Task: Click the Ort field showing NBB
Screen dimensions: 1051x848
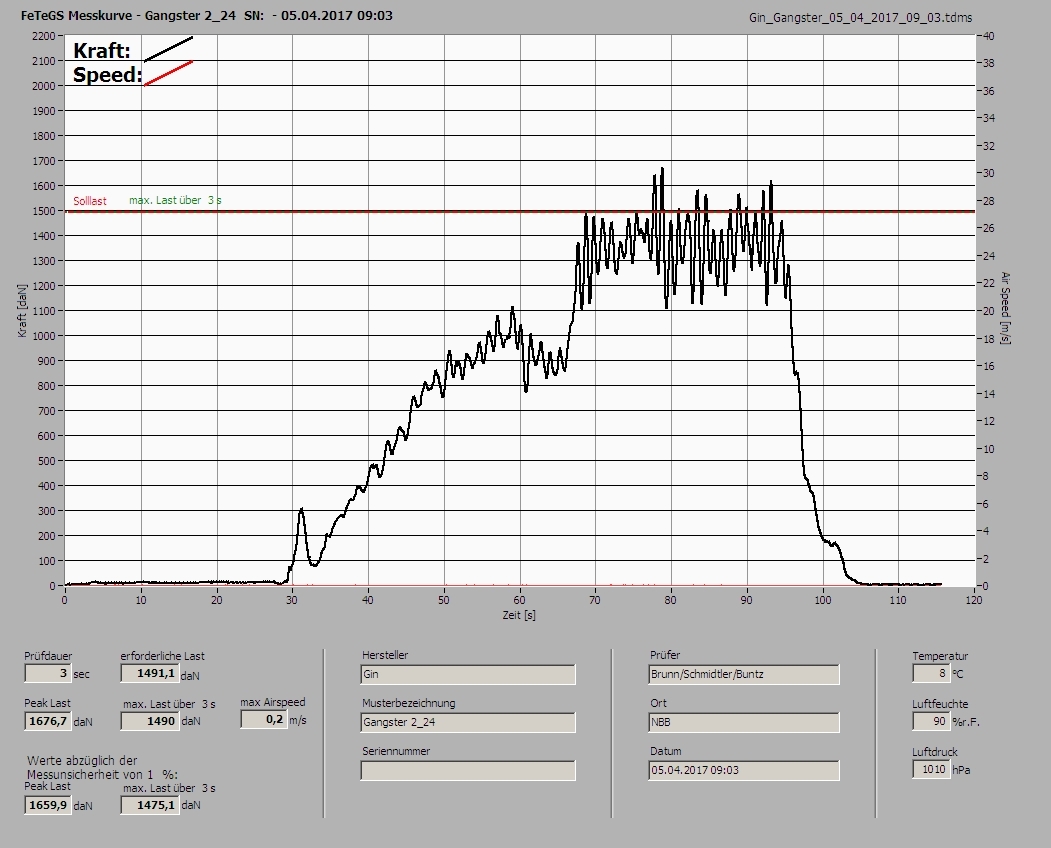Action: [744, 723]
